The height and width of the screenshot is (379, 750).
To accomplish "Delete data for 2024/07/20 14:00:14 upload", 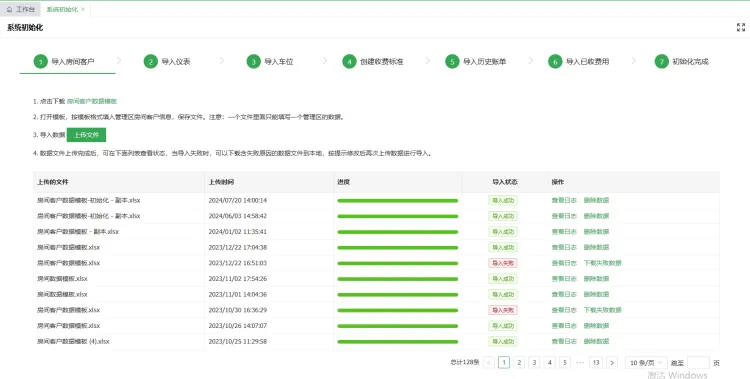I will pos(596,201).
